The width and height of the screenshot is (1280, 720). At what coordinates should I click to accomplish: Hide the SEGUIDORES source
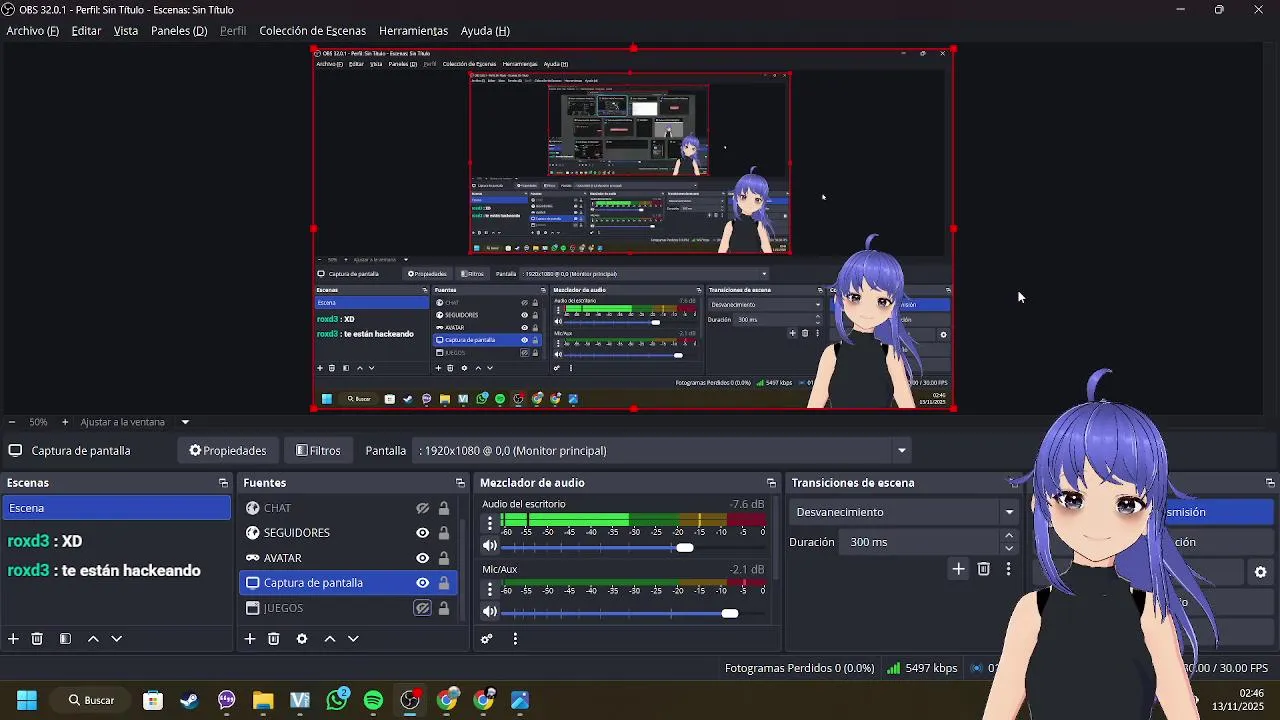tap(423, 533)
